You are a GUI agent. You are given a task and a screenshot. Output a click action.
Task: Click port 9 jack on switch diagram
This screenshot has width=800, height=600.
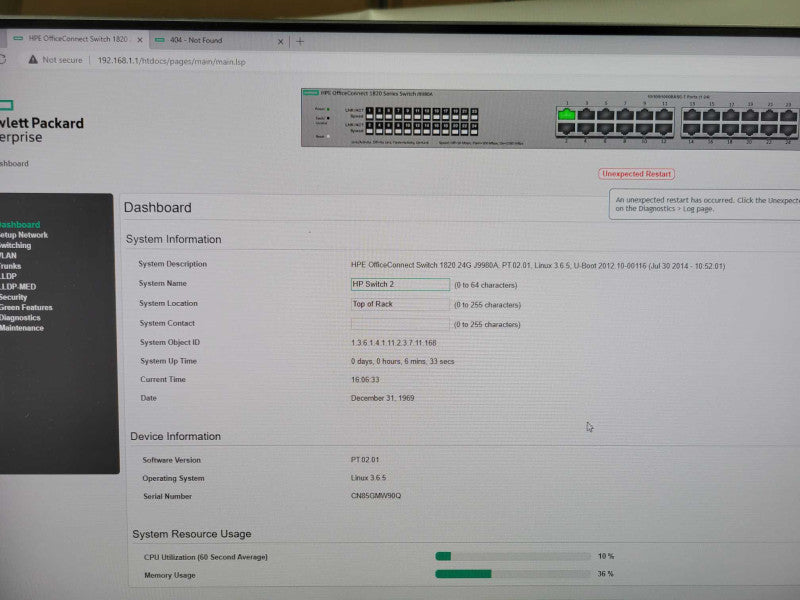pos(644,115)
